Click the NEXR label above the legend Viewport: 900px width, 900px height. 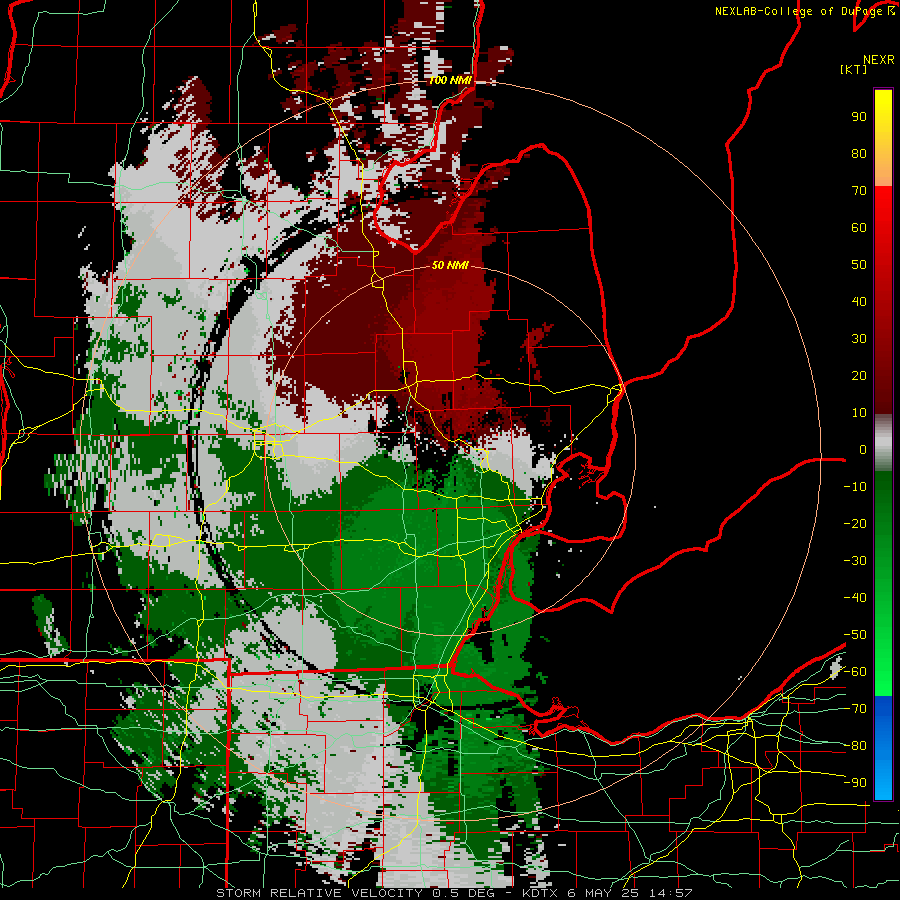pos(879,60)
